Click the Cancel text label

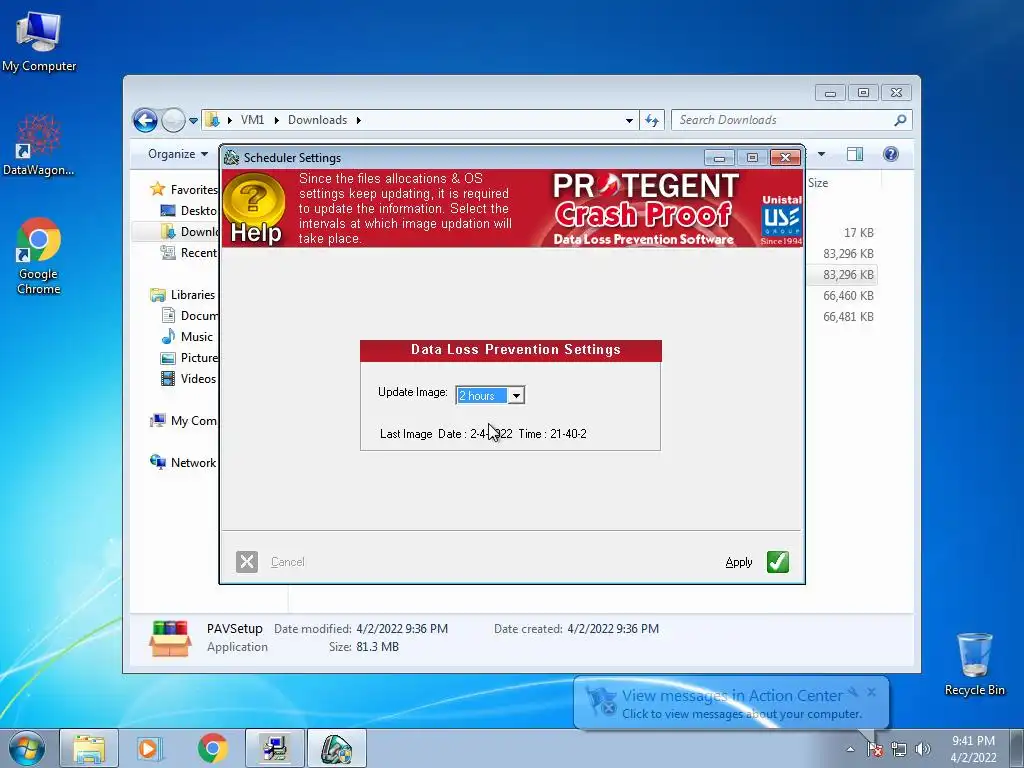[287, 562]
